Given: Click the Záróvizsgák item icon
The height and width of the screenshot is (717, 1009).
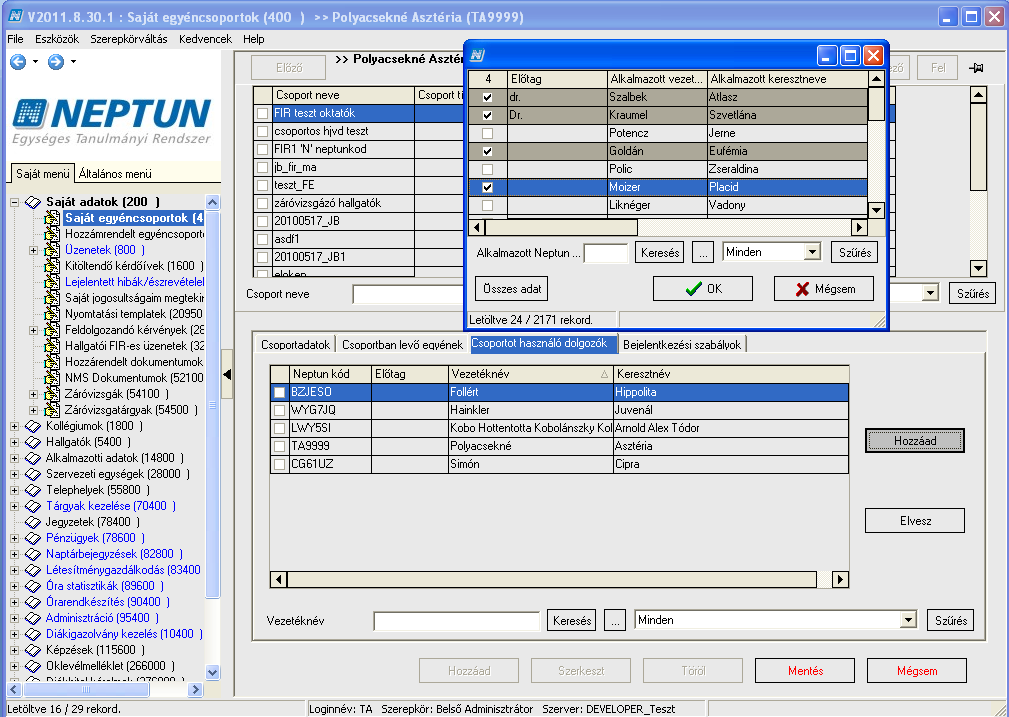Looking at the screenshot, I should point(52,394).
